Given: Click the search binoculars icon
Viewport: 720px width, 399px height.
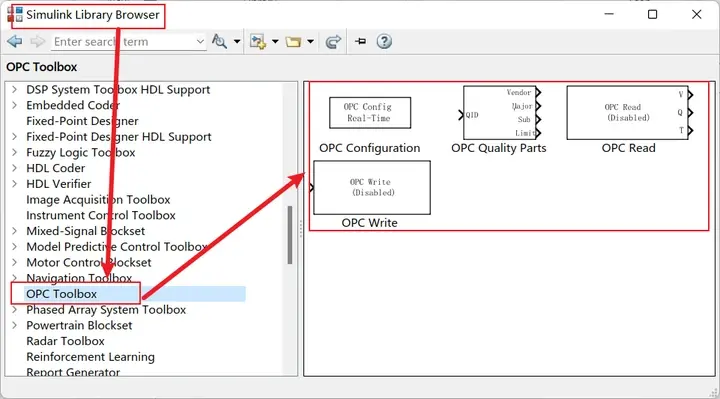Looking at the screenshot, I should [219, 42].
